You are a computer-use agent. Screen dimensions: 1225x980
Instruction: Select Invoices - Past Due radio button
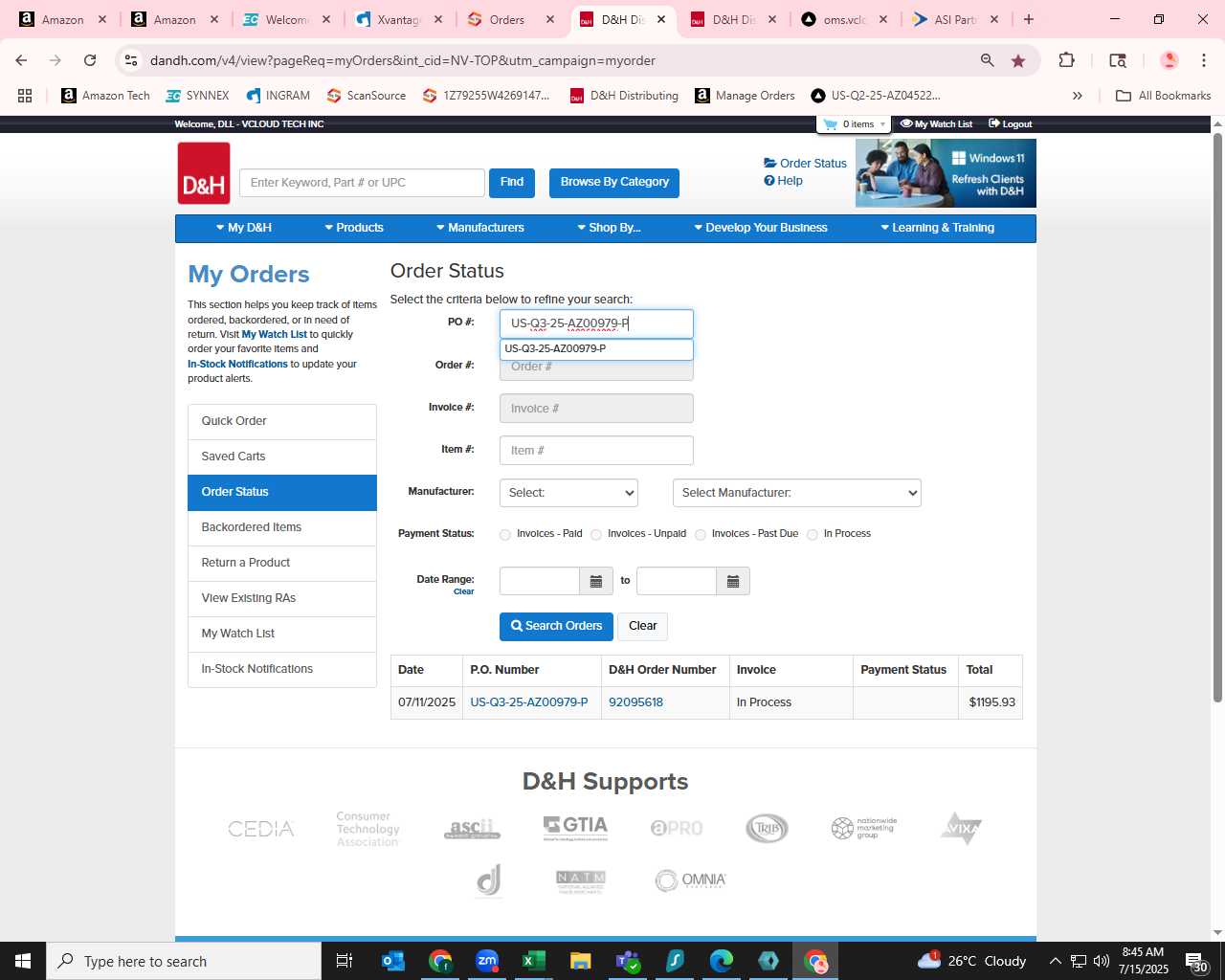701,534
